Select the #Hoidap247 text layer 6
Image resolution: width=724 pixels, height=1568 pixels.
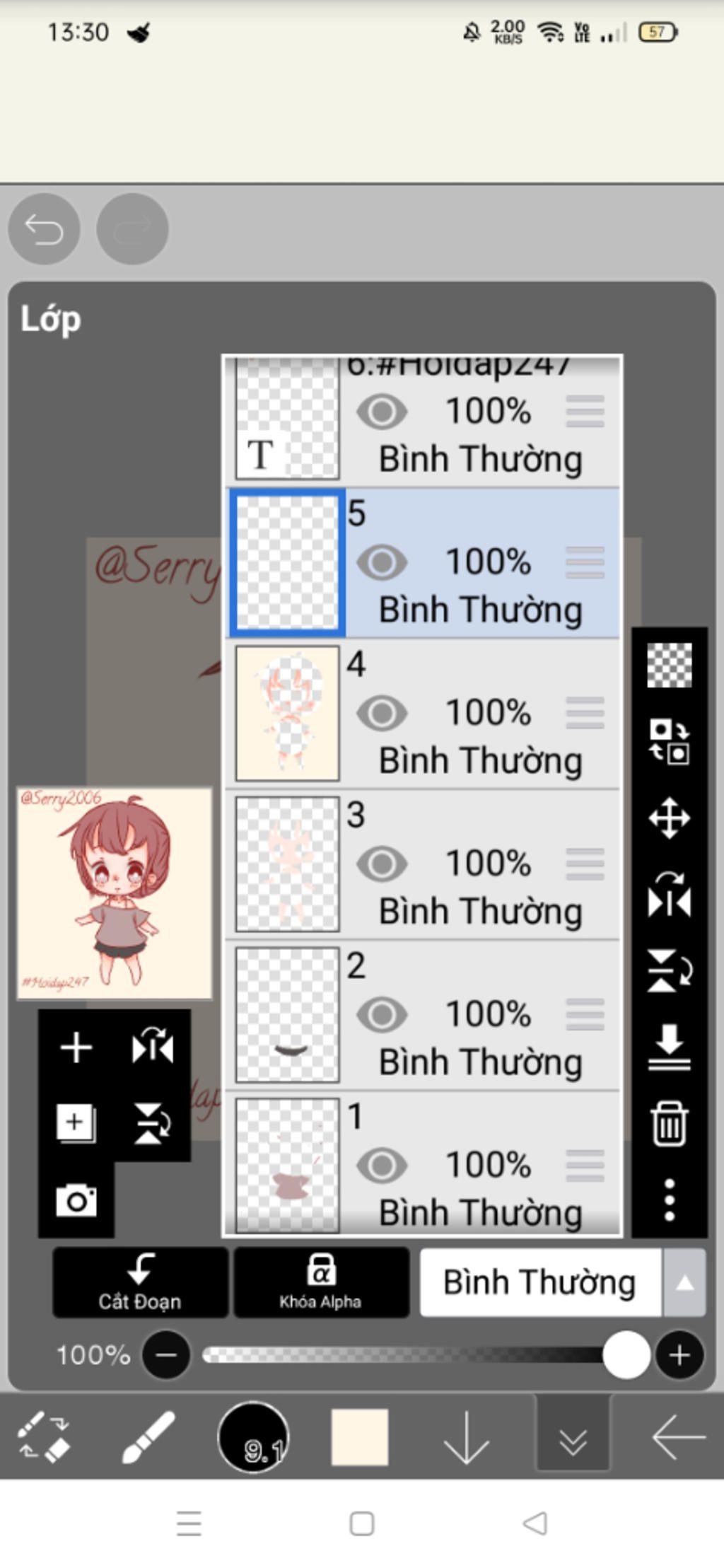pos(423,421)
